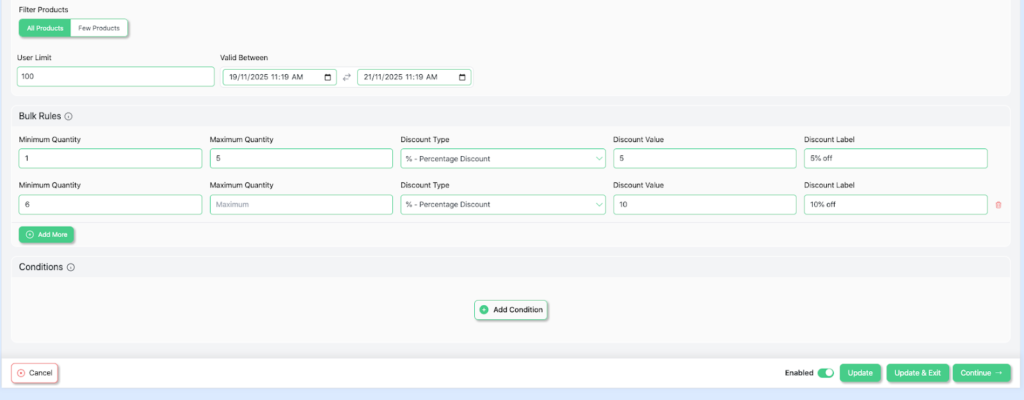Screen dimensions: 1024x400
Task: Focus Discount Value field showing 10
Action: [x=705, y=205]
